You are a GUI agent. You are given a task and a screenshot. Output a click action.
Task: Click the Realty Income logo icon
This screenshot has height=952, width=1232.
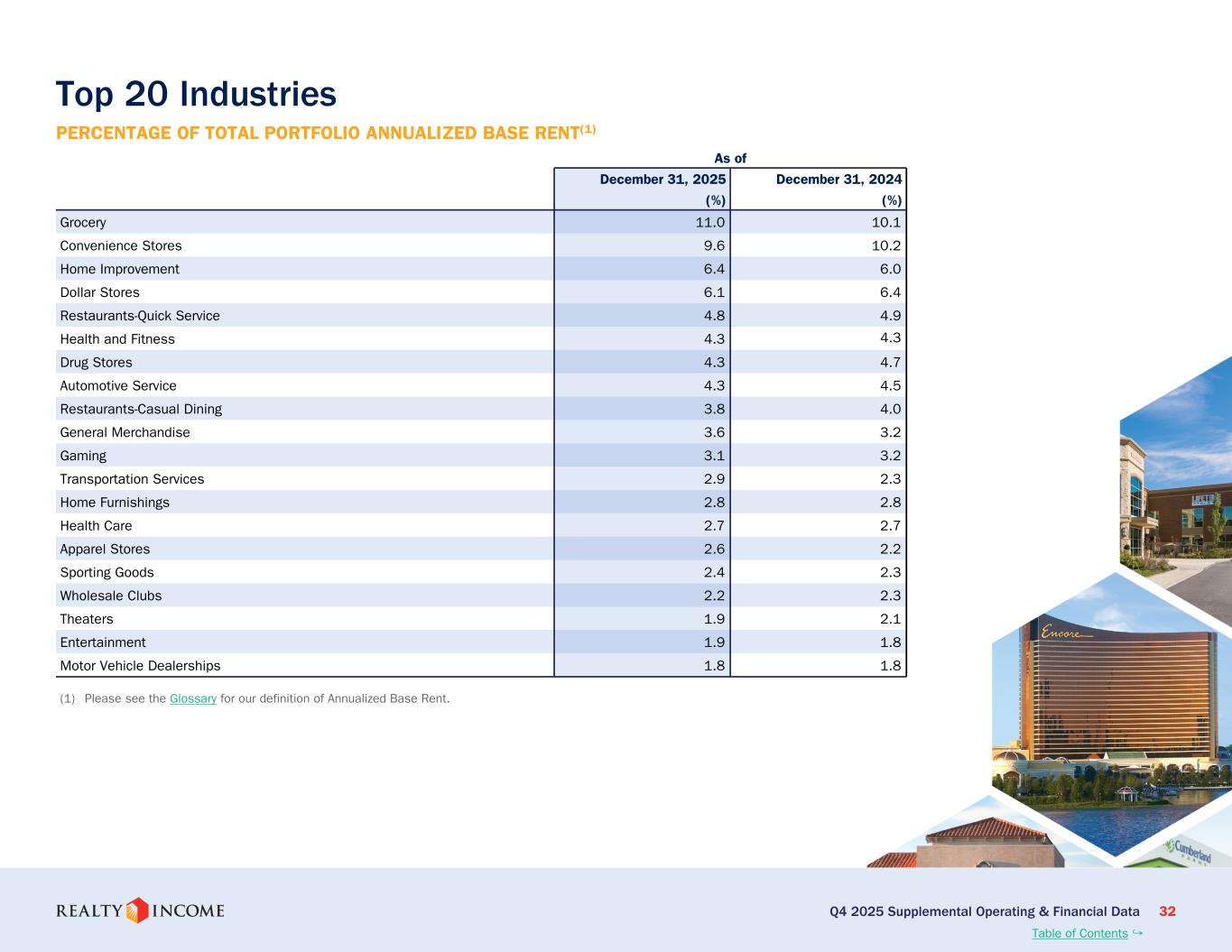point(137,910)
